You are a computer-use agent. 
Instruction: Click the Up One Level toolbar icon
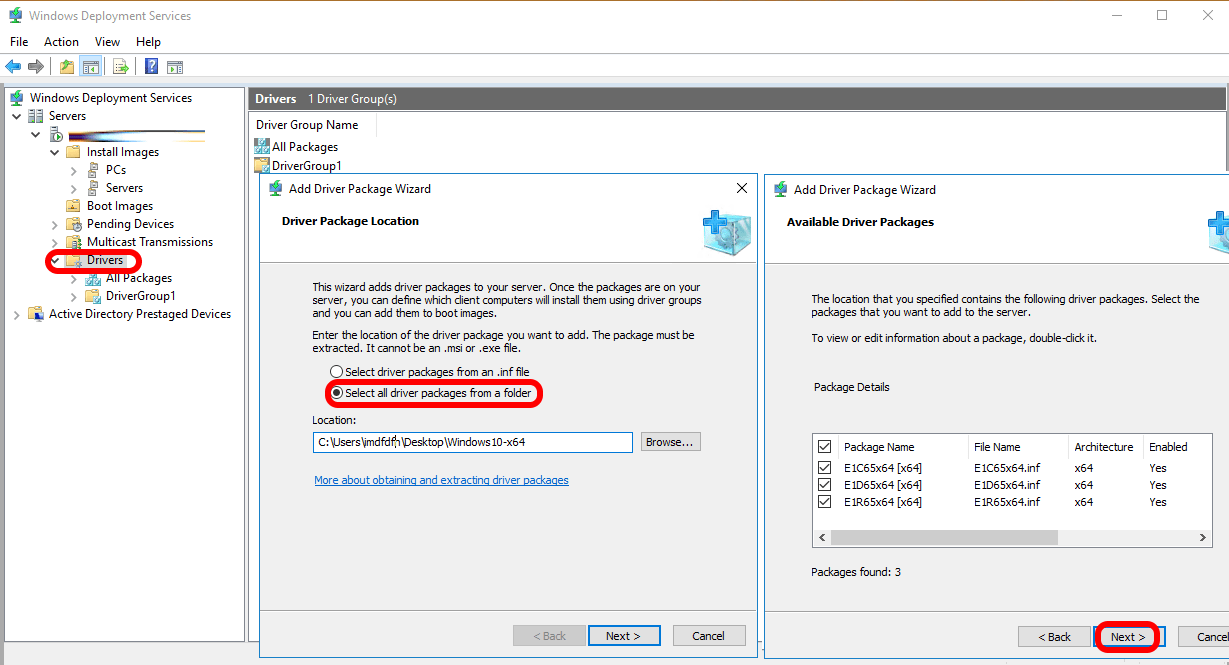pos(66,67)
